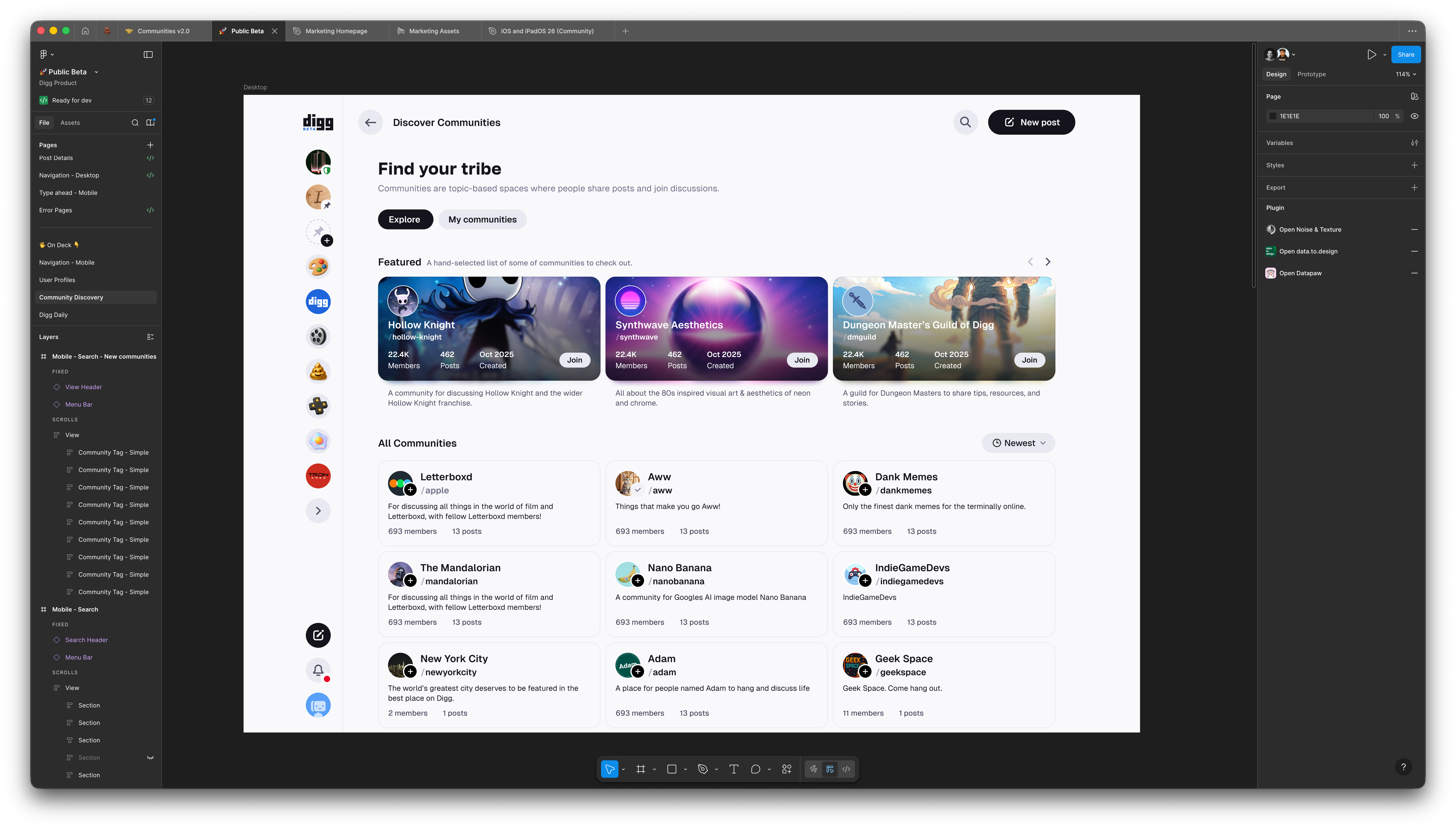Viewport: 1456px width, 829px height.
Task: Select the Comment tool
Action: 755,769
